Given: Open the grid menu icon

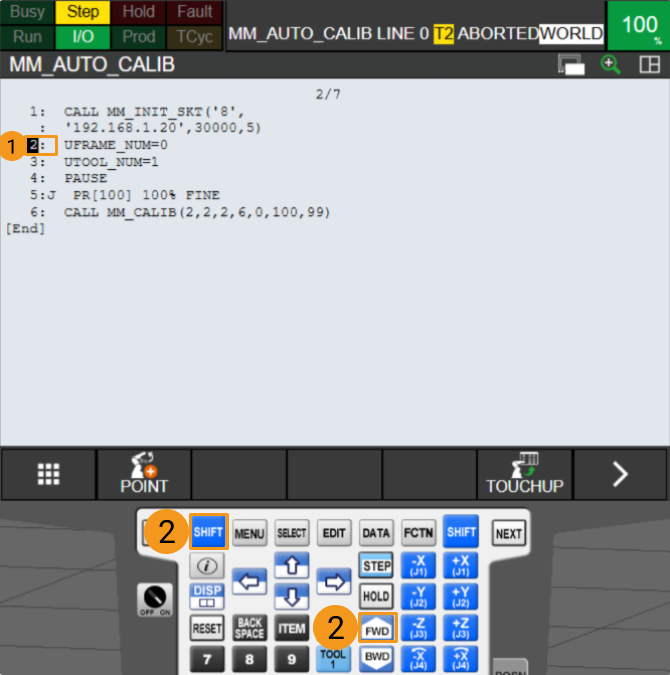Looking at the screenshot, I should pos(48,474).
